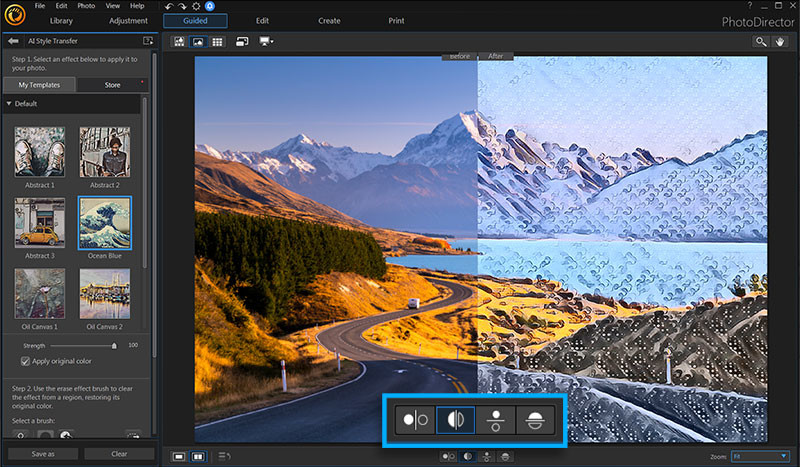
Task: Choose the split top-bottom comparison icon in callout
Action: click(x=534, y=420)
